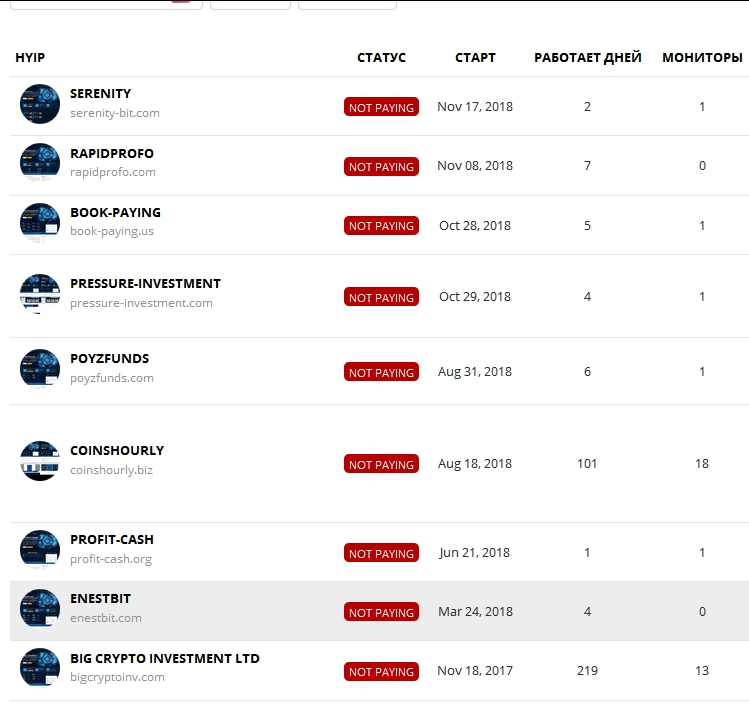
Task: Click NOT PAYING status for POYZFUNDS
Action: pyautogui.click(x=381, y=373)
